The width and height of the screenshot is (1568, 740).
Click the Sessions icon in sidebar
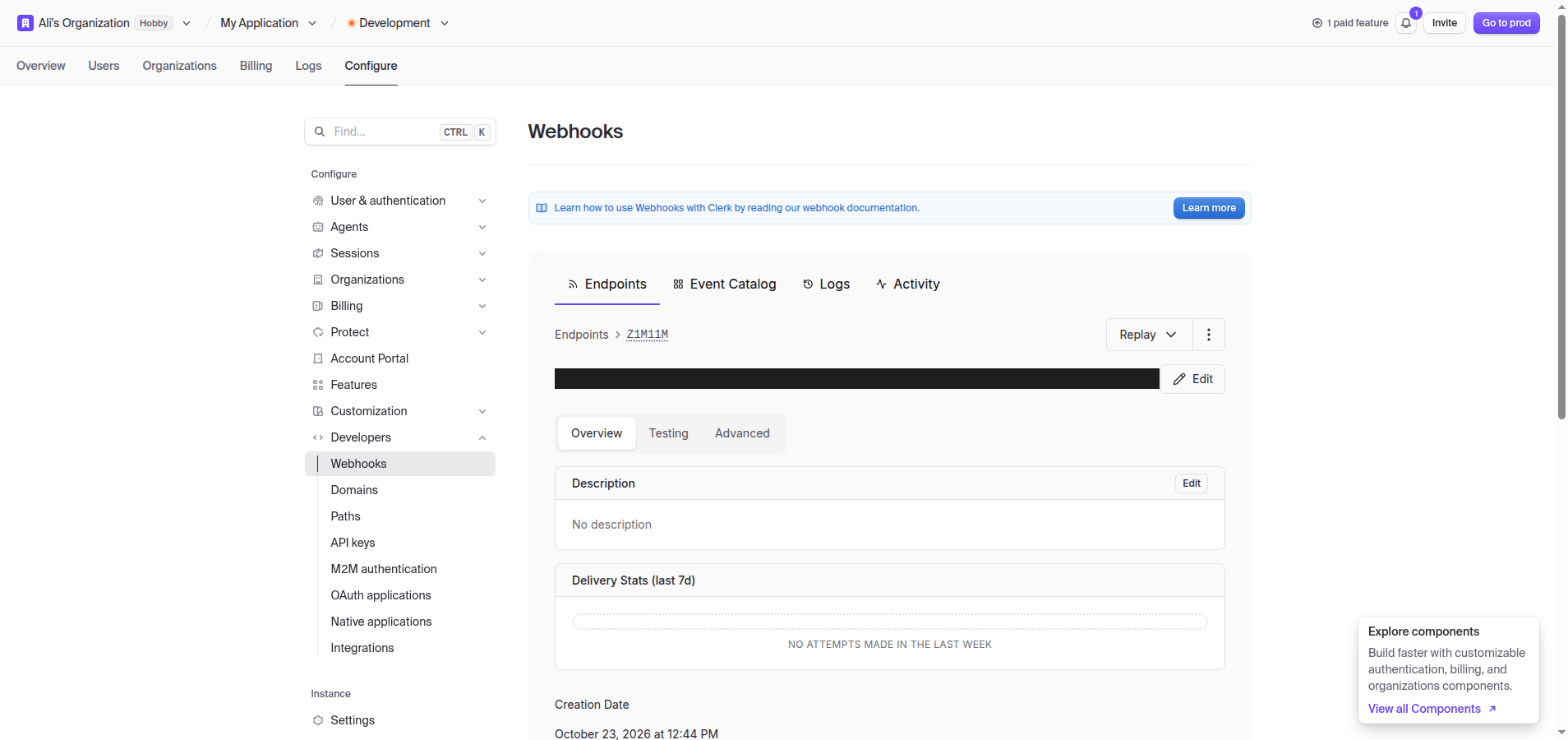tap(318, 253)
